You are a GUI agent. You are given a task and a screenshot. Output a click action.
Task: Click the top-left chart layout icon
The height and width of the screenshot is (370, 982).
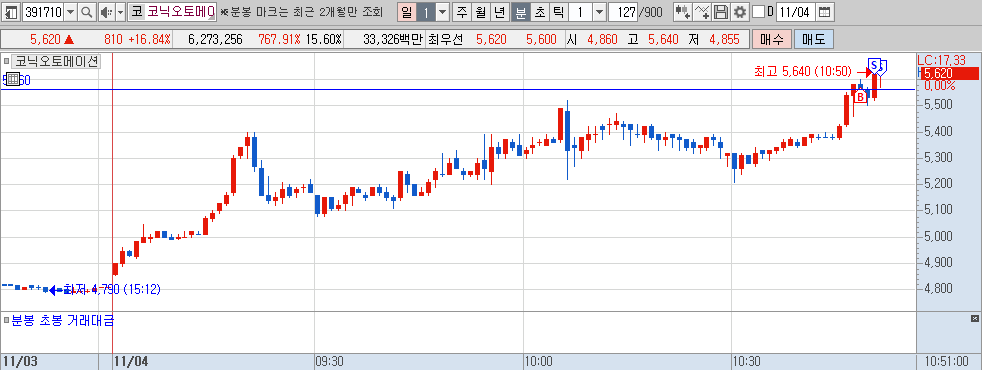click(x=11, y=12)
